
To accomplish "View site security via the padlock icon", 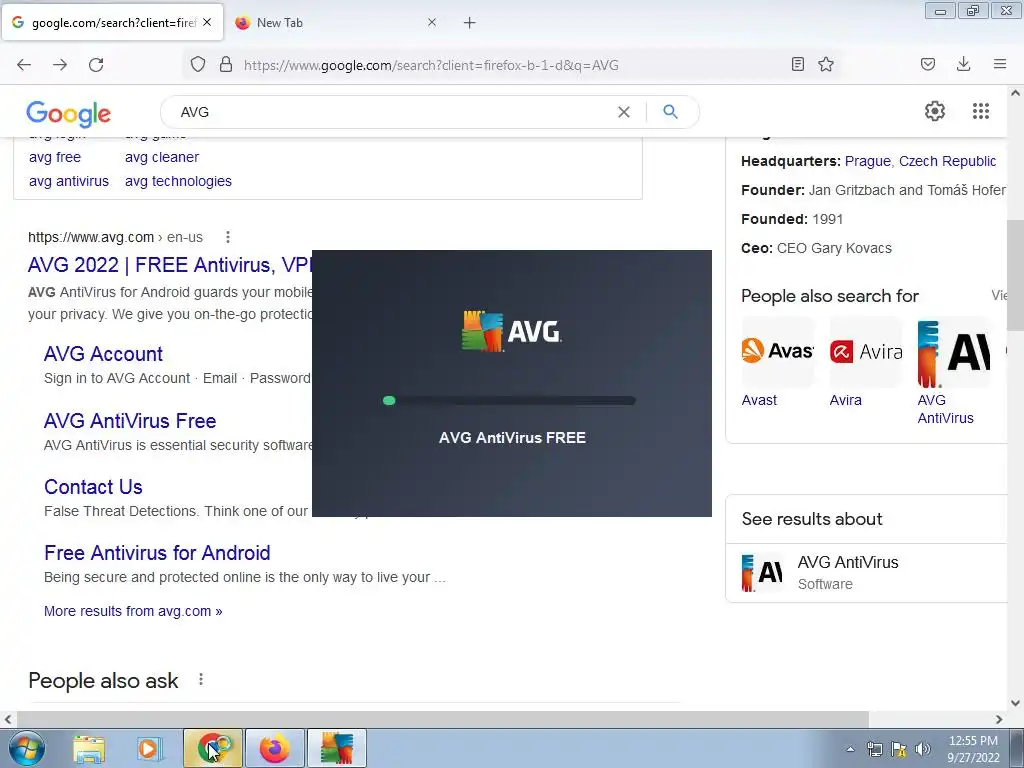I will coord(226,64).
